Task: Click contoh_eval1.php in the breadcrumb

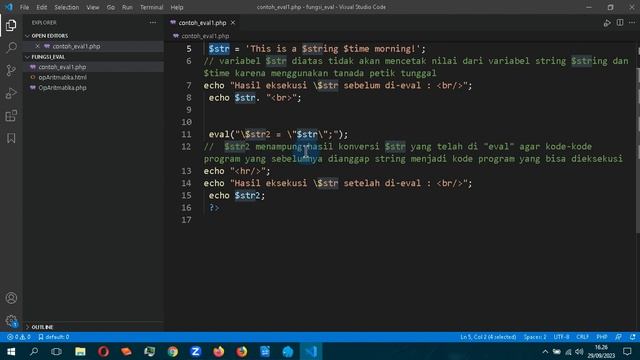Action: pos(205,36)
